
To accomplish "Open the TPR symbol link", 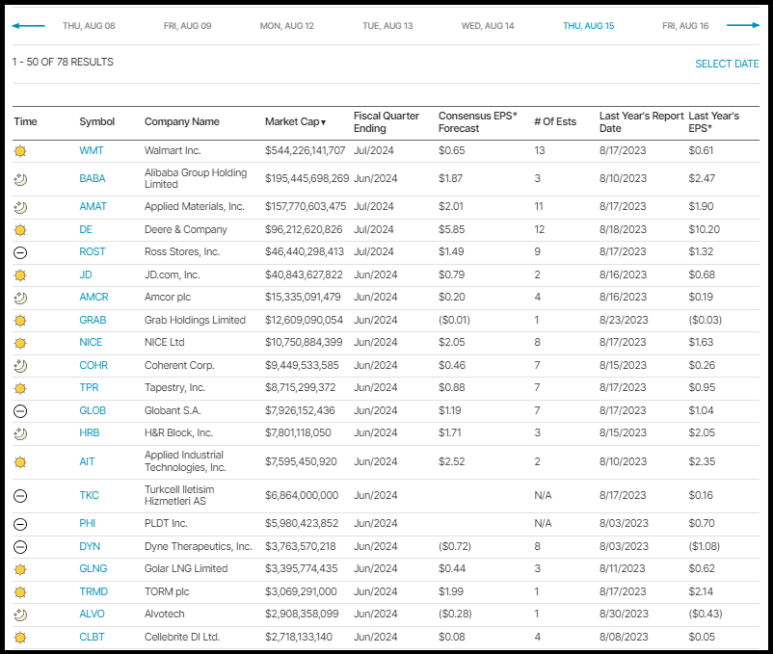I will tap(89, 387).
